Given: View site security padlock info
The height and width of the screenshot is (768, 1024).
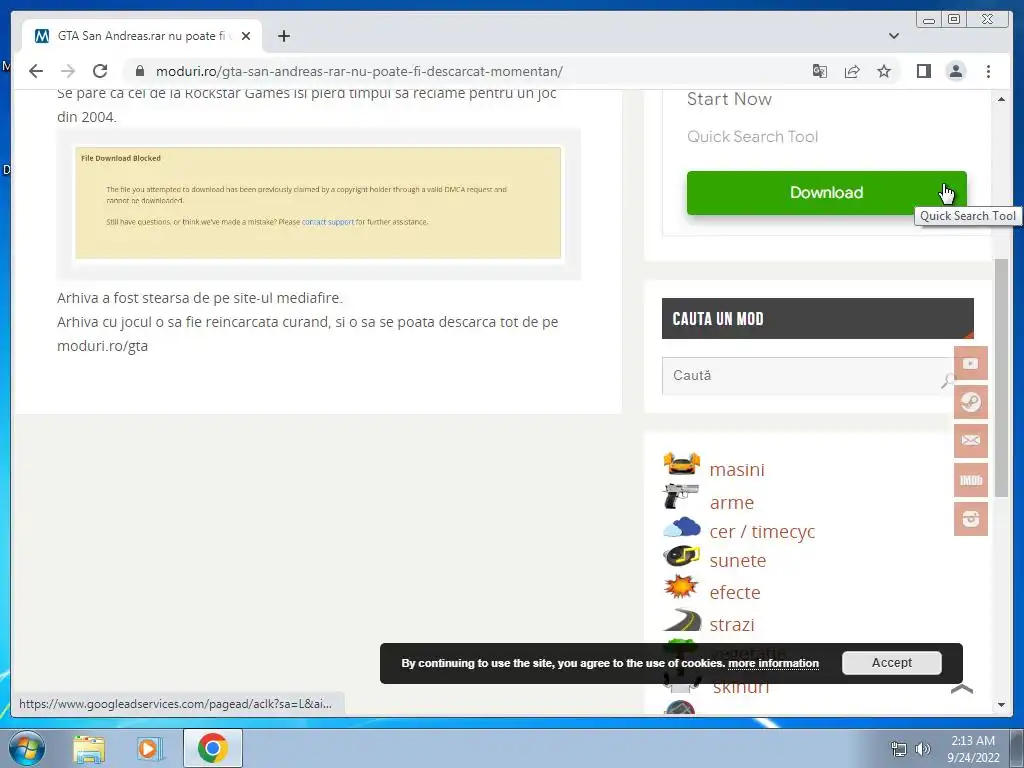Looking at the screenshot, I should click(x=139, y=71).
